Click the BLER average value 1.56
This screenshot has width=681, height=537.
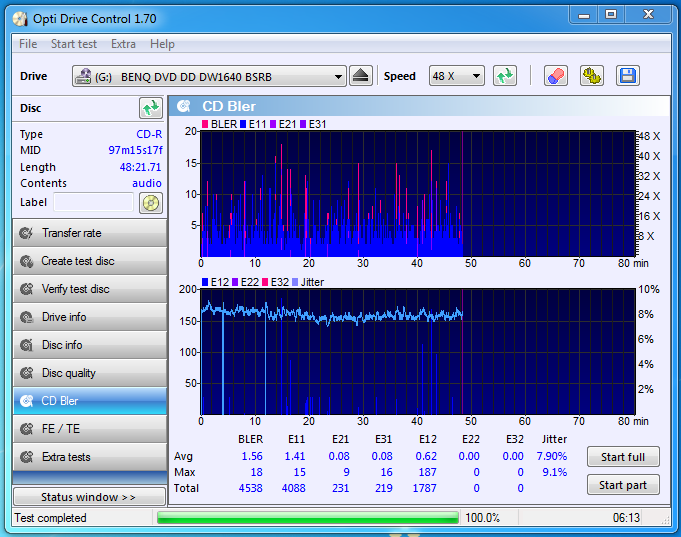coord(252,456)
